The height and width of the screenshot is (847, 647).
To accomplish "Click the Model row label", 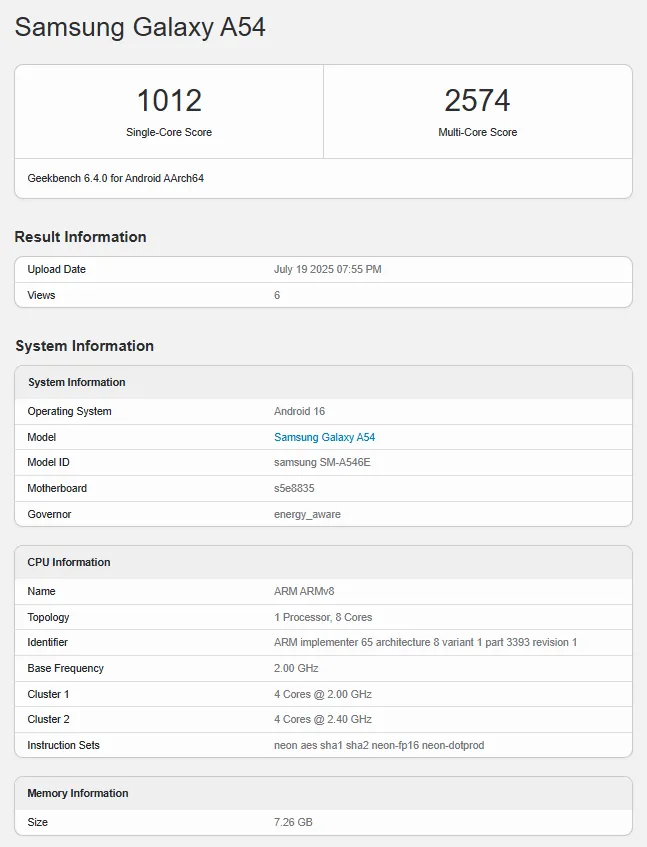I will click(42, 437).
